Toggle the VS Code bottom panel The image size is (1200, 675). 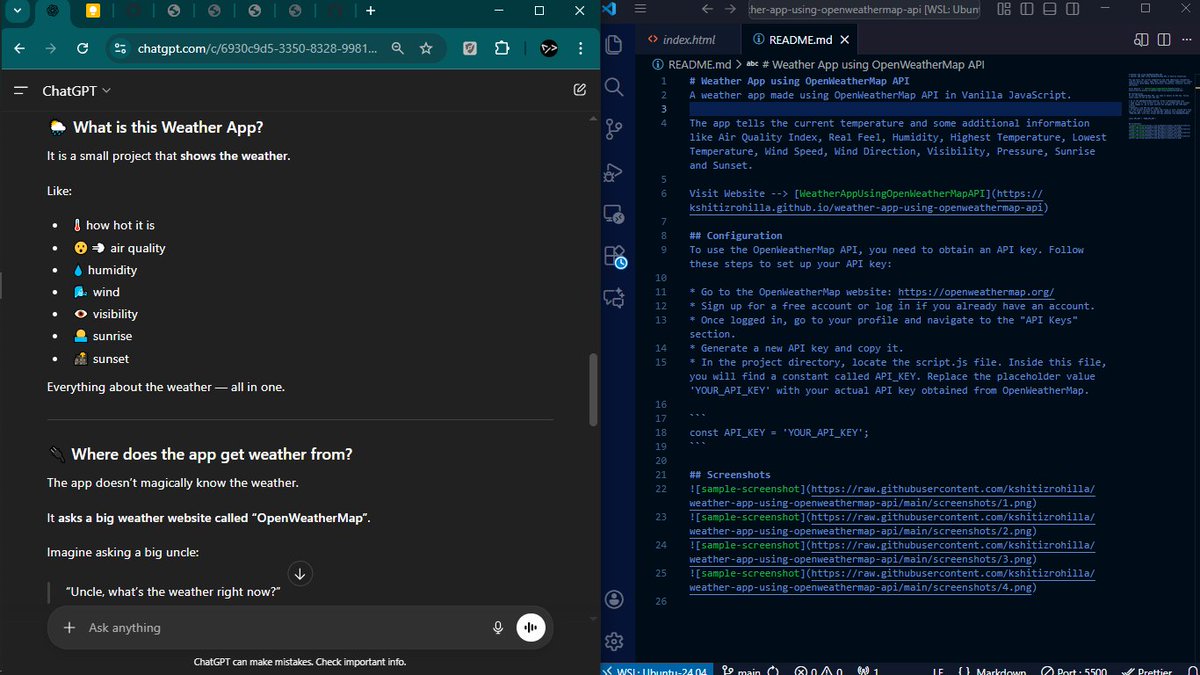tap(1051, 9)
